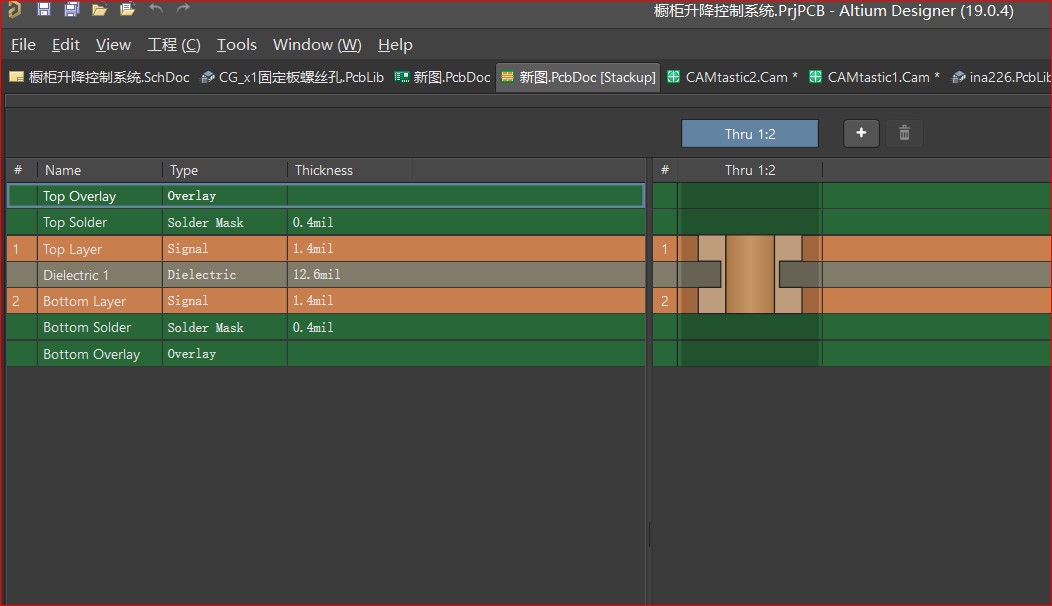1052x606 pixels.
Task: Click the Dielectric type cell
Action: coord(224,274)
